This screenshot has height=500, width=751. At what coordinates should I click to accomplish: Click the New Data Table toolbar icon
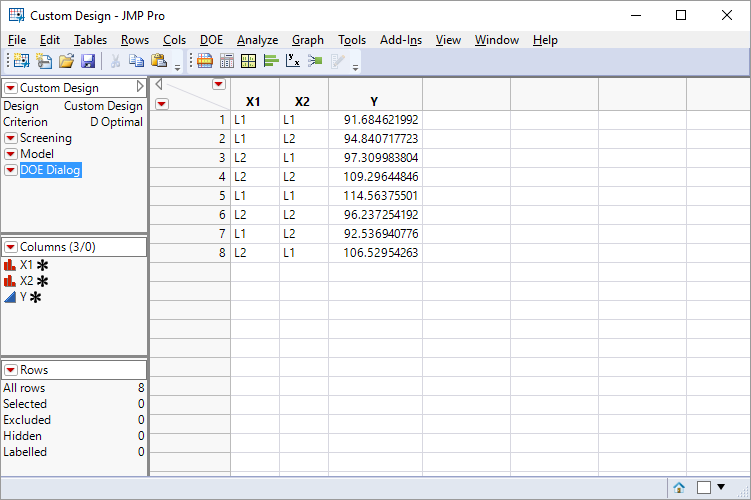[x=21, y=61]
